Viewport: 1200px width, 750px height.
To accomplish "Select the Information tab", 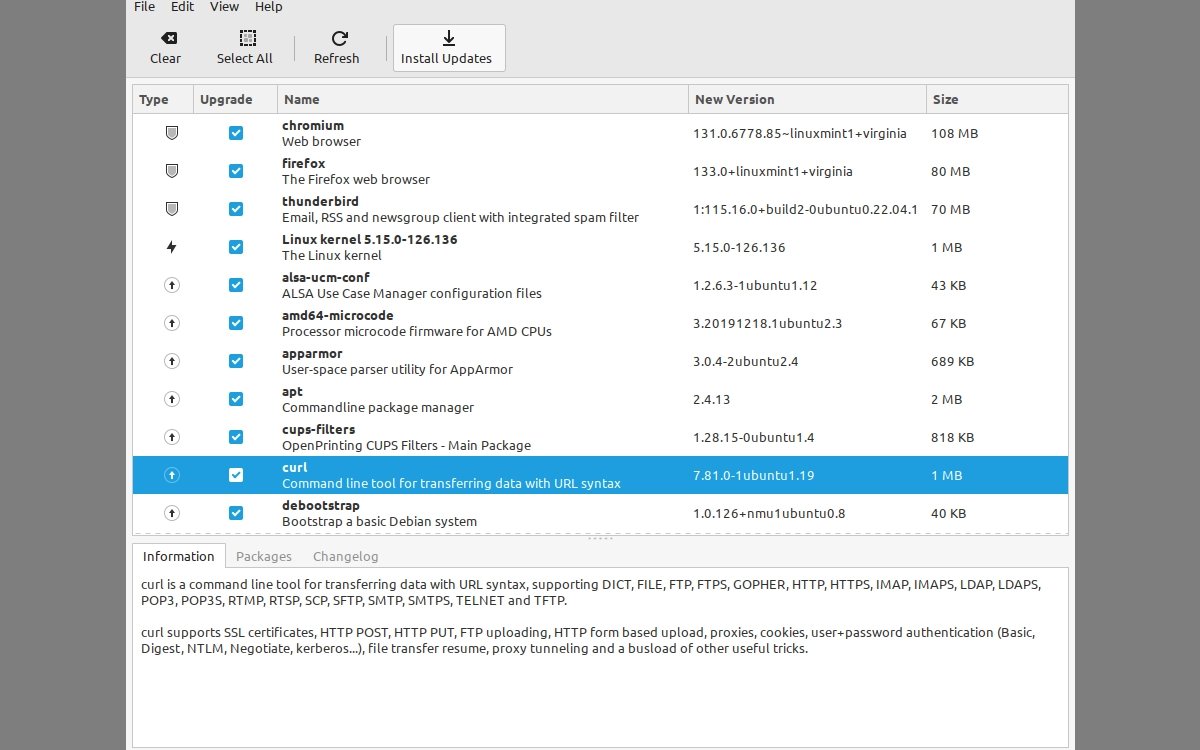I will 178,556.
